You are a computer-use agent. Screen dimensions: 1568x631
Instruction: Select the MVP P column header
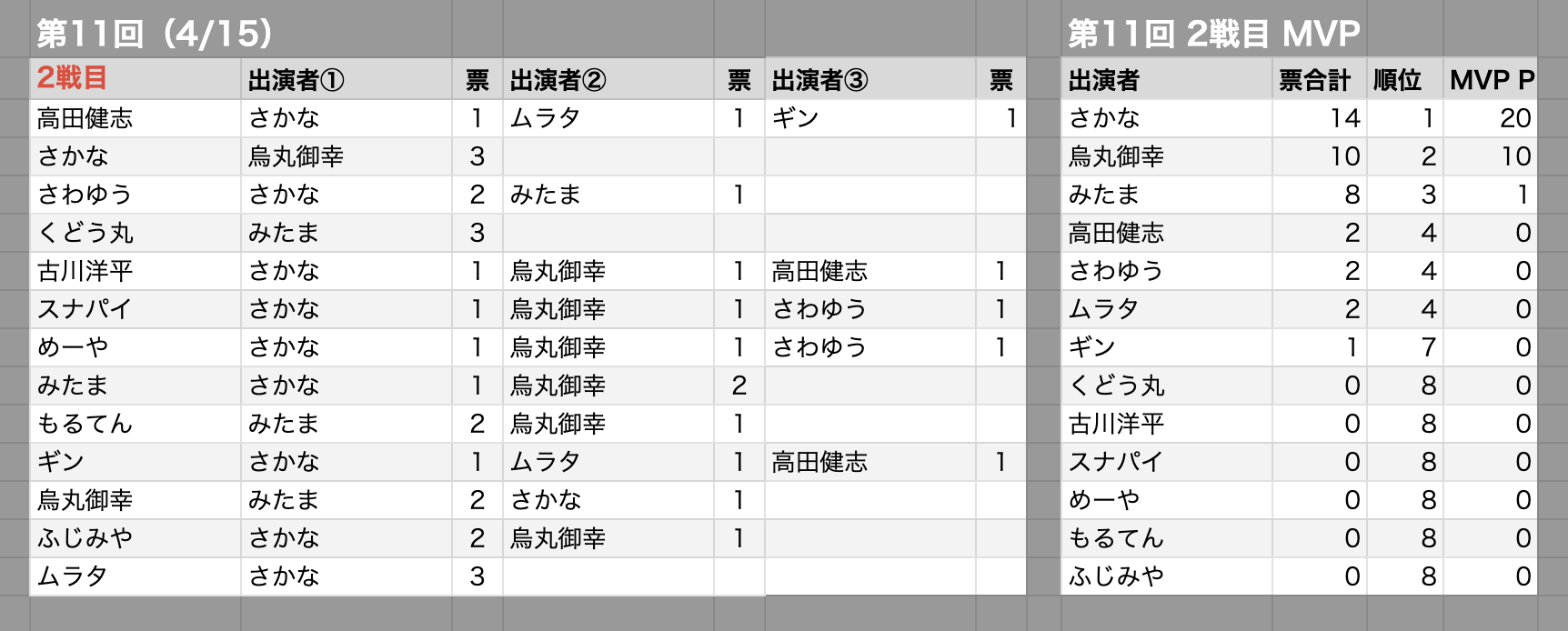(1490, 79)
